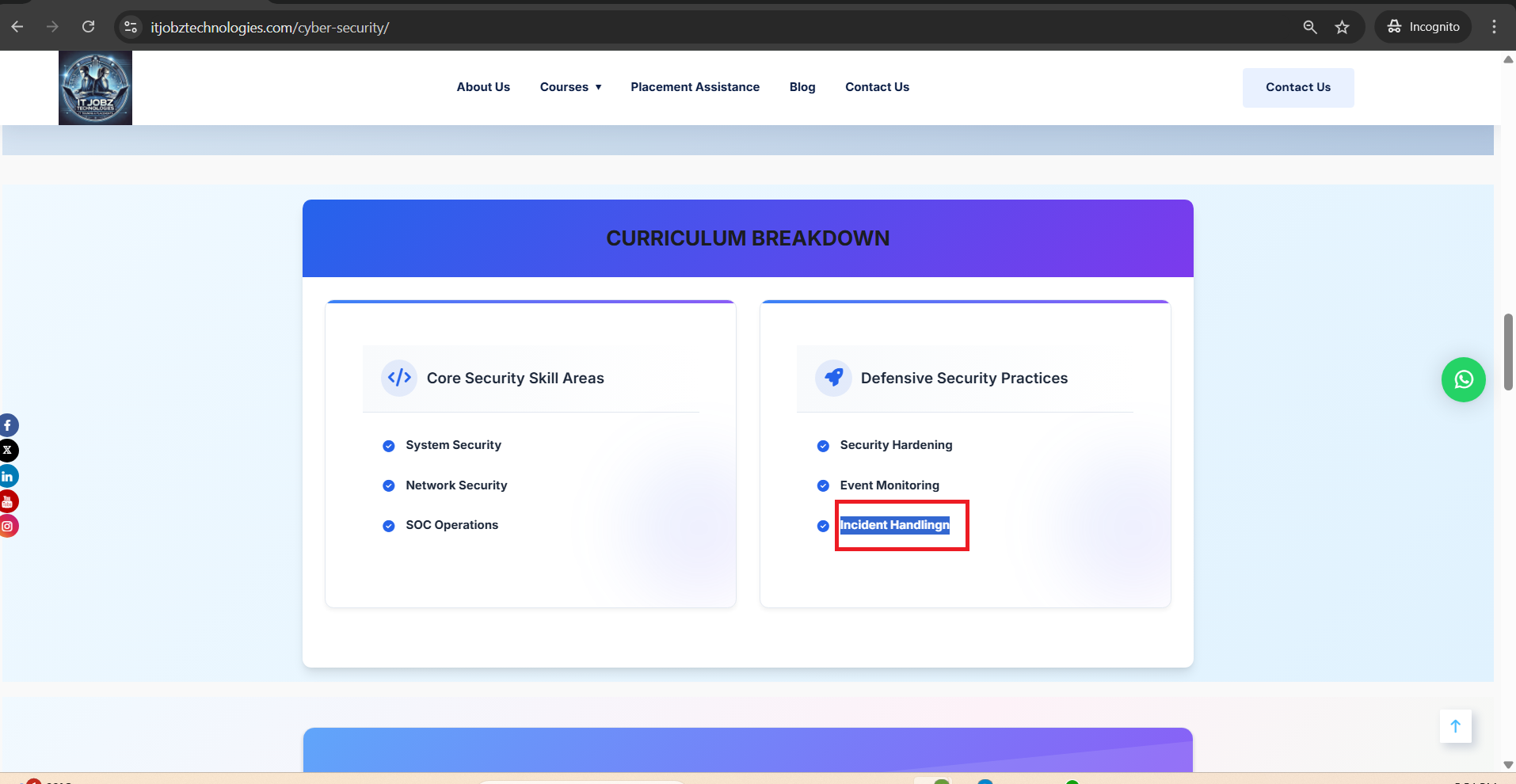Screen dimensions: 1516x784
Task: Go to Placement Assistance page
Action: [x=695, y=87]
